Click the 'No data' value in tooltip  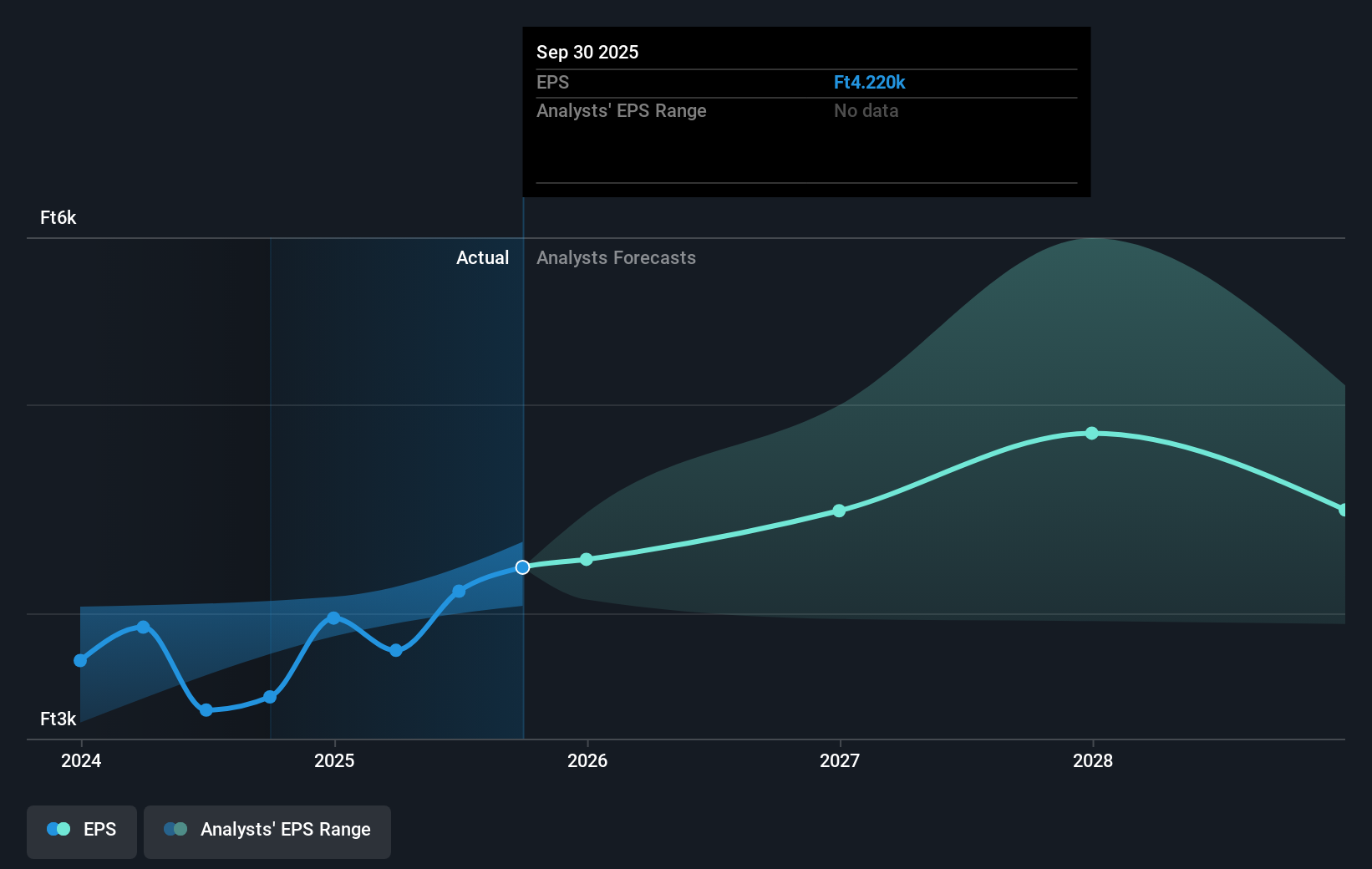866,110
